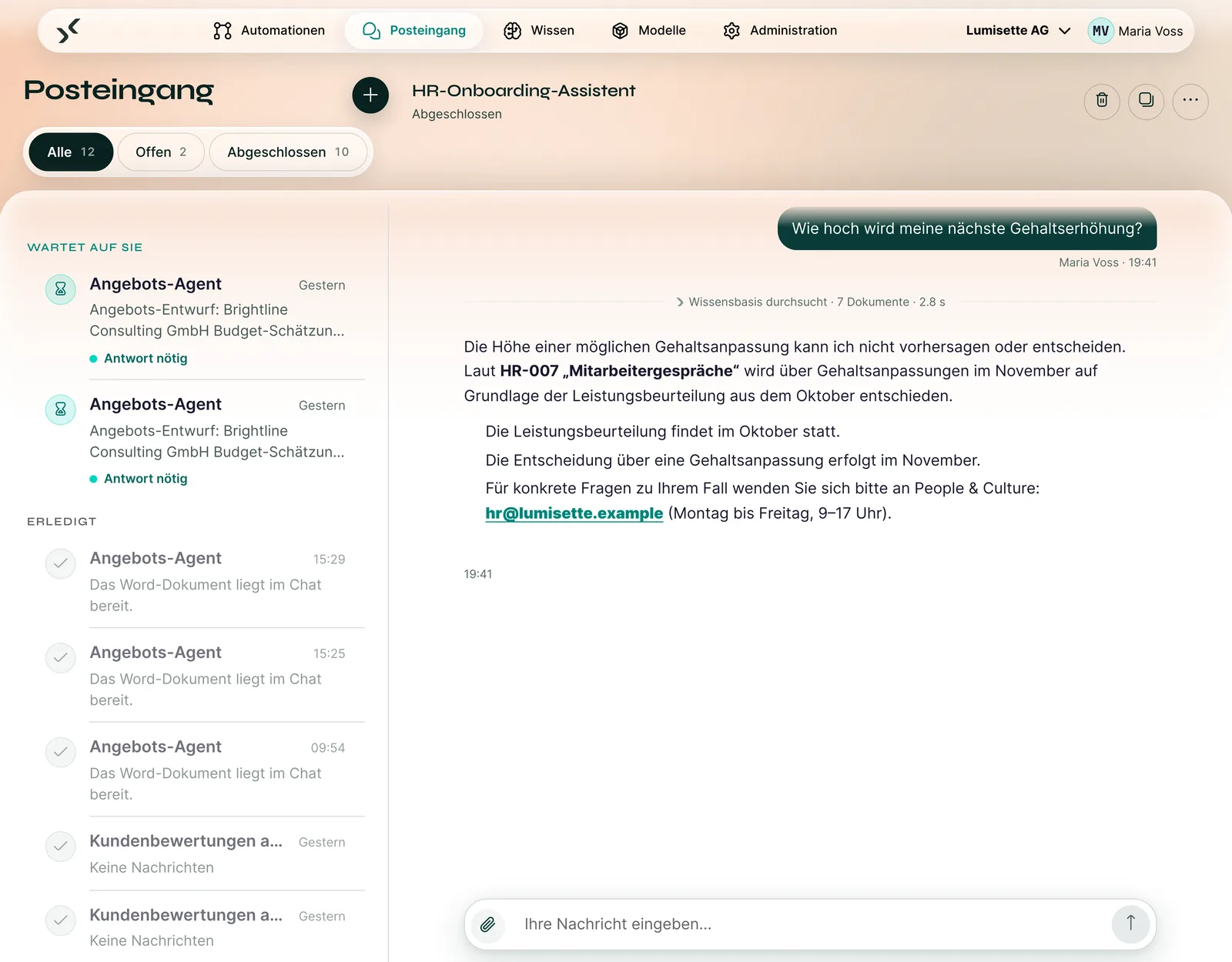
Task: Click the Ihre Nachricht eingeben message field
Action: pyautogui.click(x=808, y=924)
